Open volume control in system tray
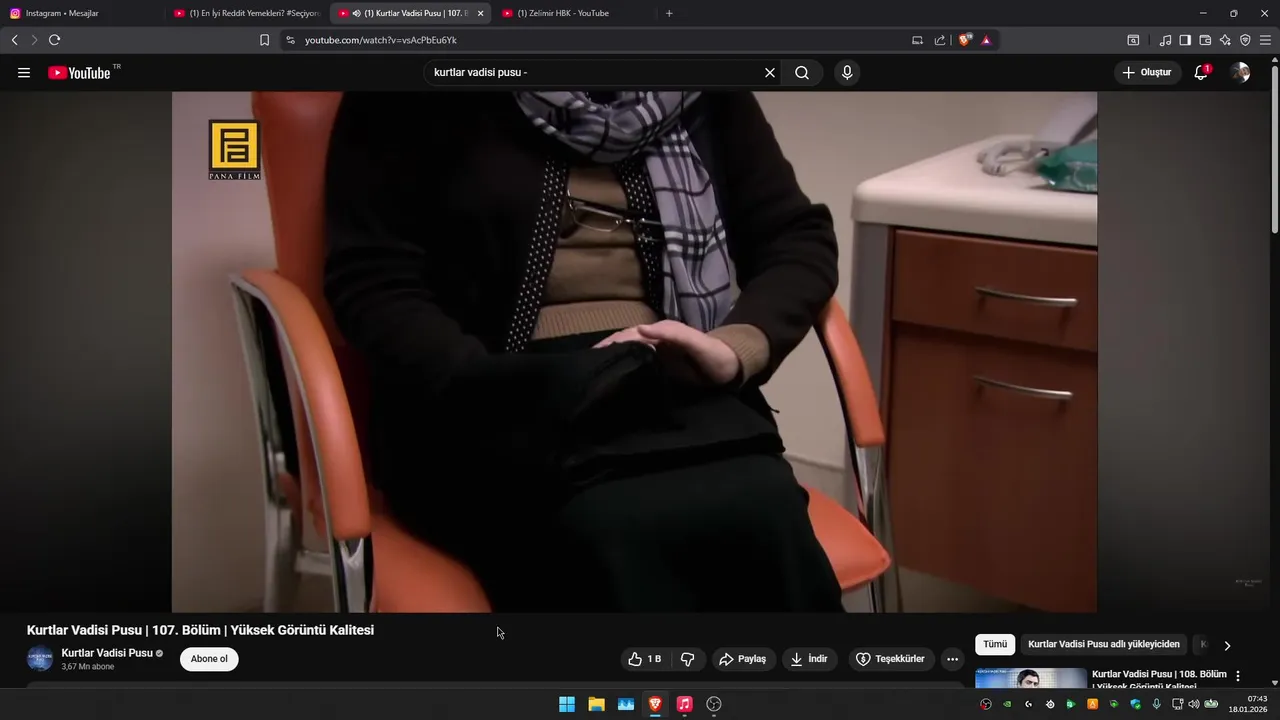 tap(1194, 704)
